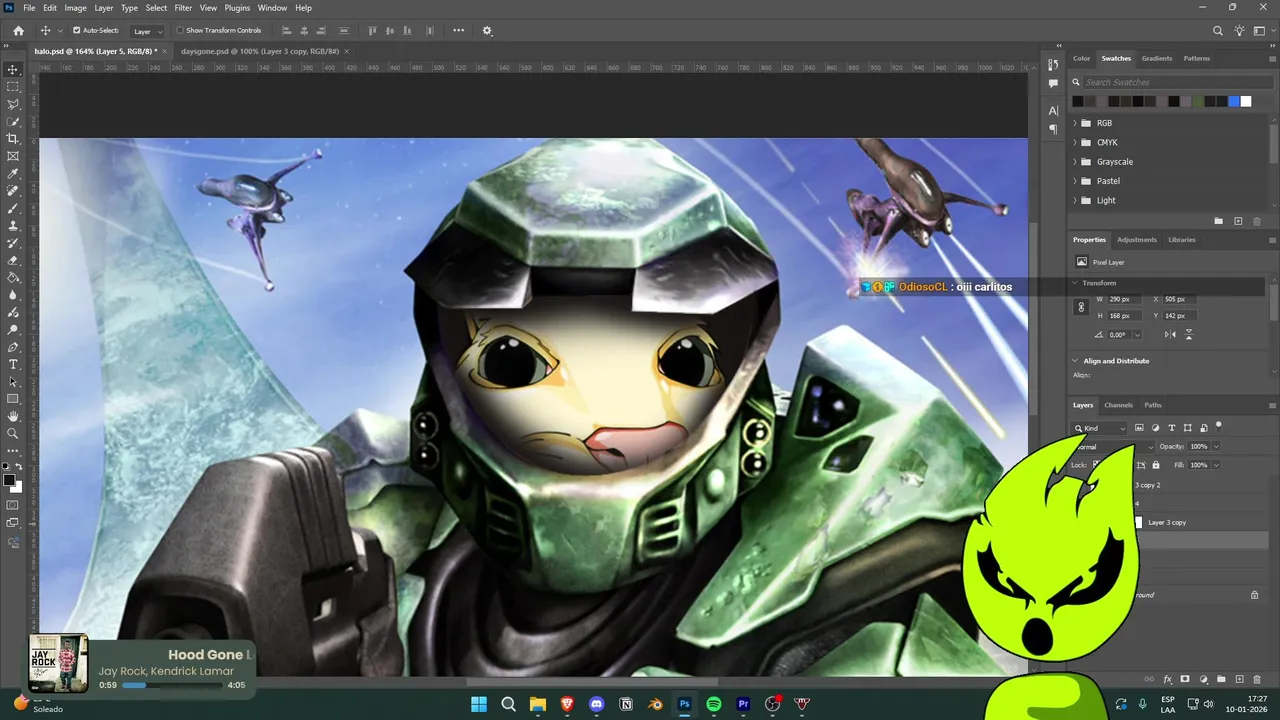Toggle filter for pixel layers
This screenshot has height=720, width=1280.
pos(1139,428)
